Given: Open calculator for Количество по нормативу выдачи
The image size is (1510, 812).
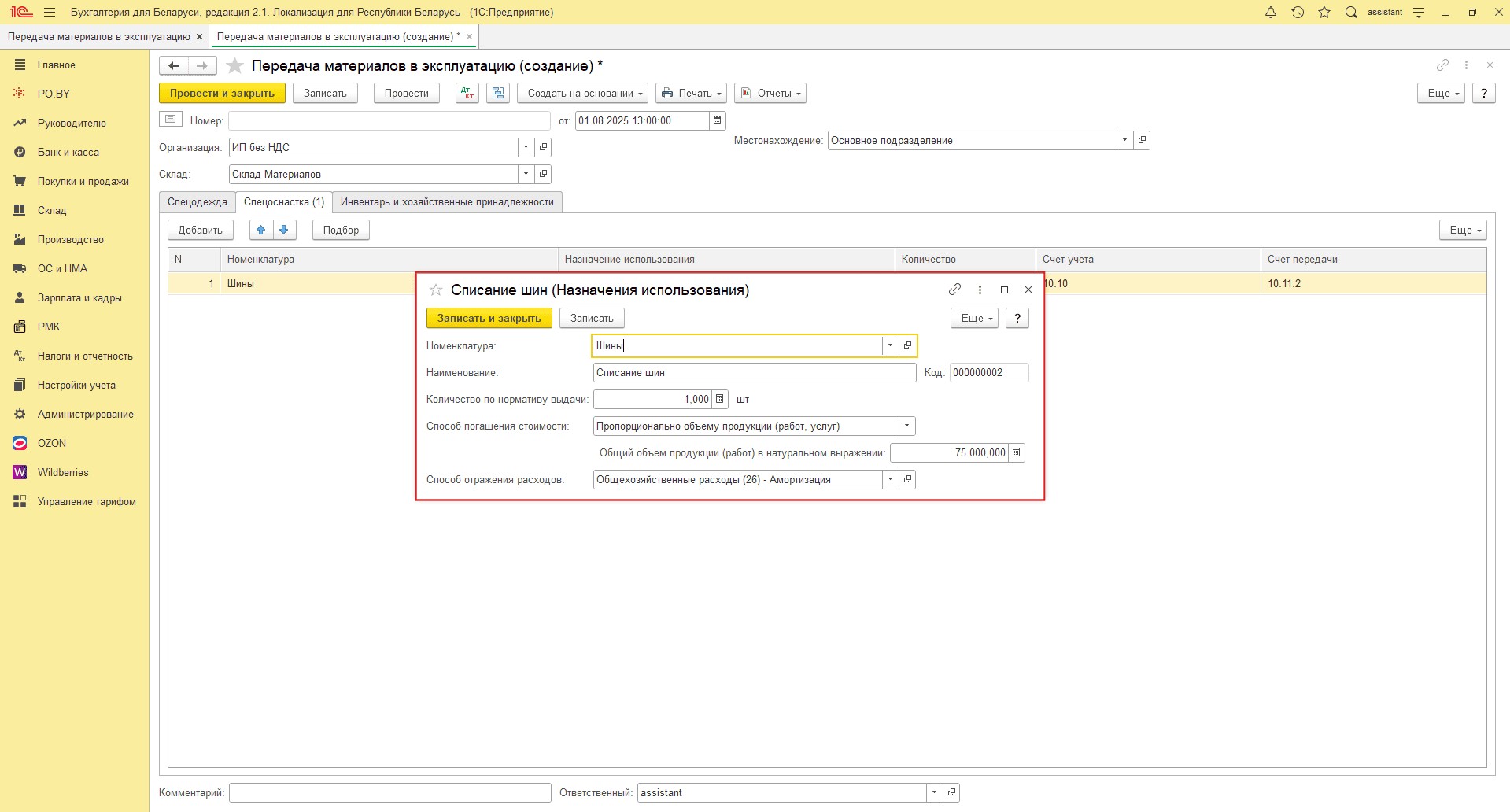Looking at the screenshot, I should pyautogui.click(x=719, y=399).
